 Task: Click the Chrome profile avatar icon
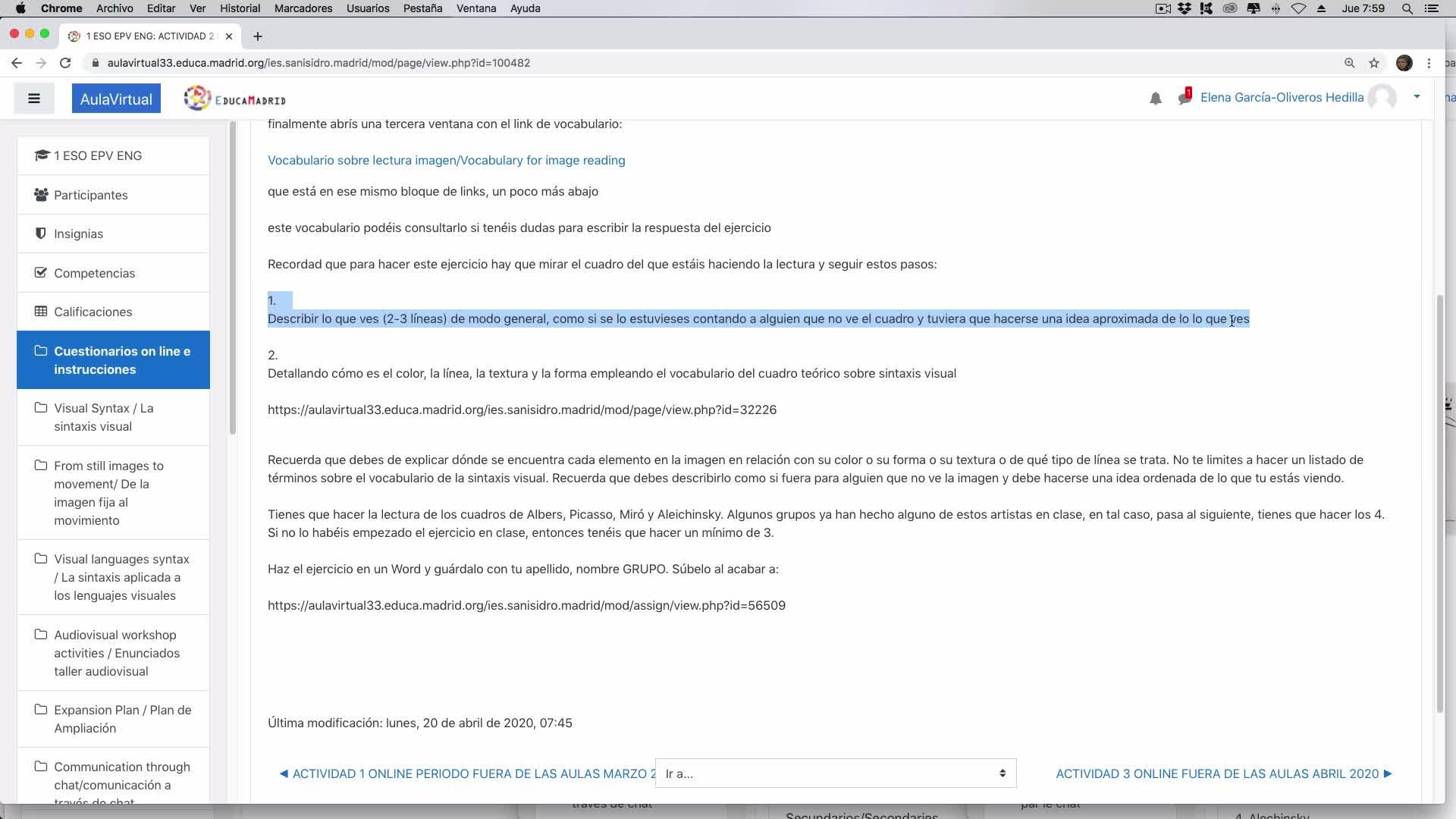tap(1404, 63)
